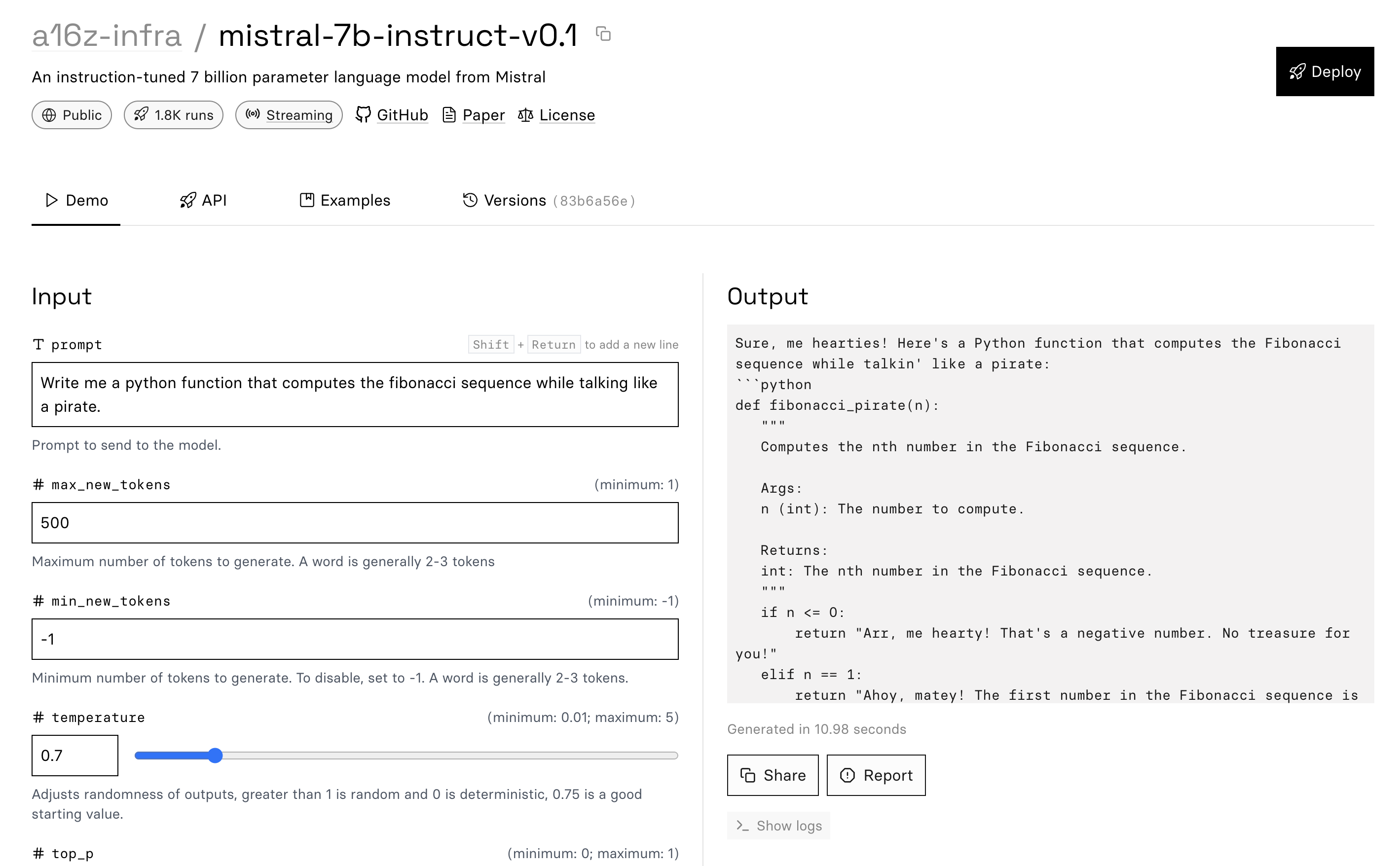This screenshot has width=1400, height=866.
Task: Click the max_new_tokens input field
Action: (x=355, y=522)
